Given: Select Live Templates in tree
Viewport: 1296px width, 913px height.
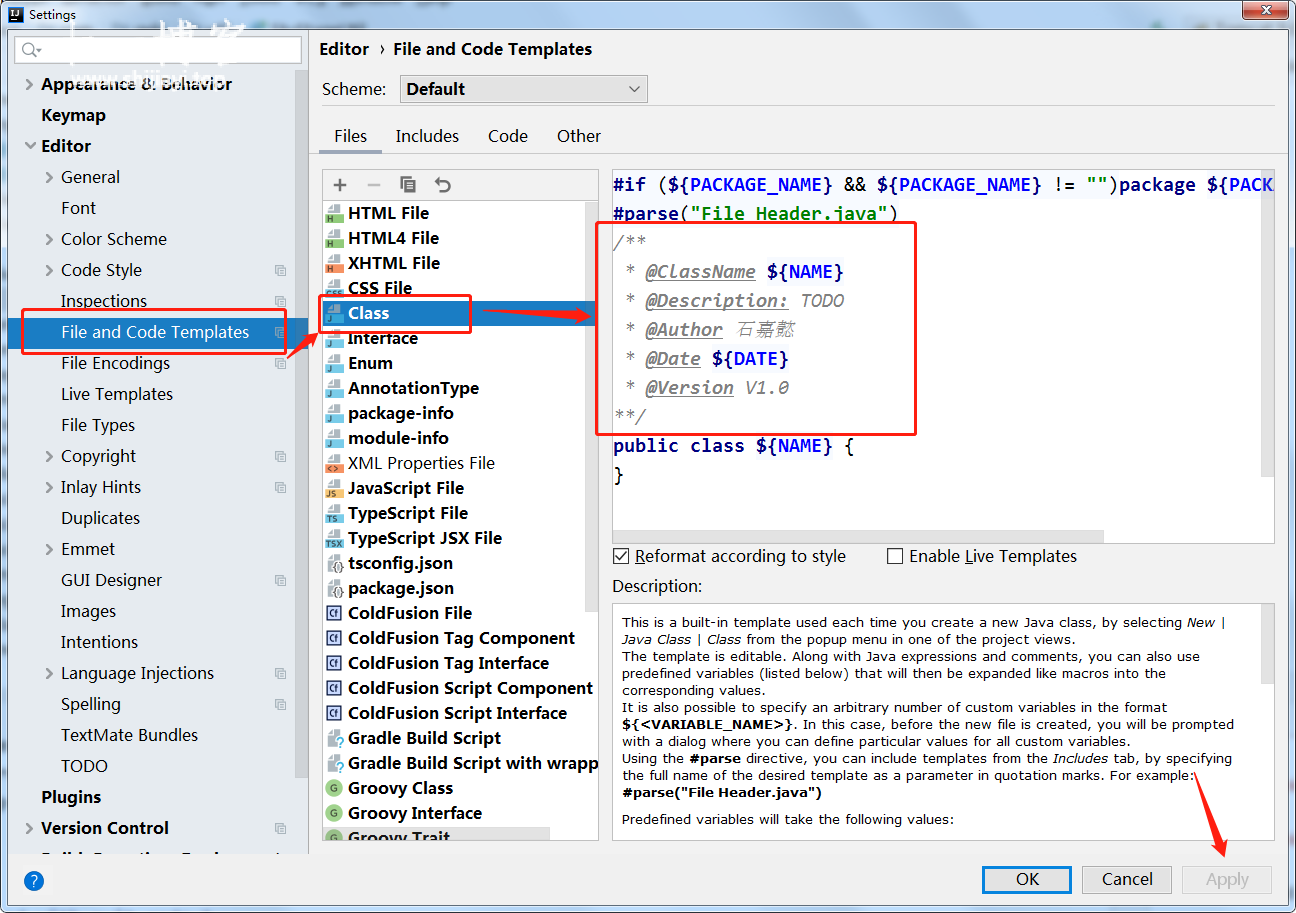Looking at the screenshot, I should (x=117, y=394).
